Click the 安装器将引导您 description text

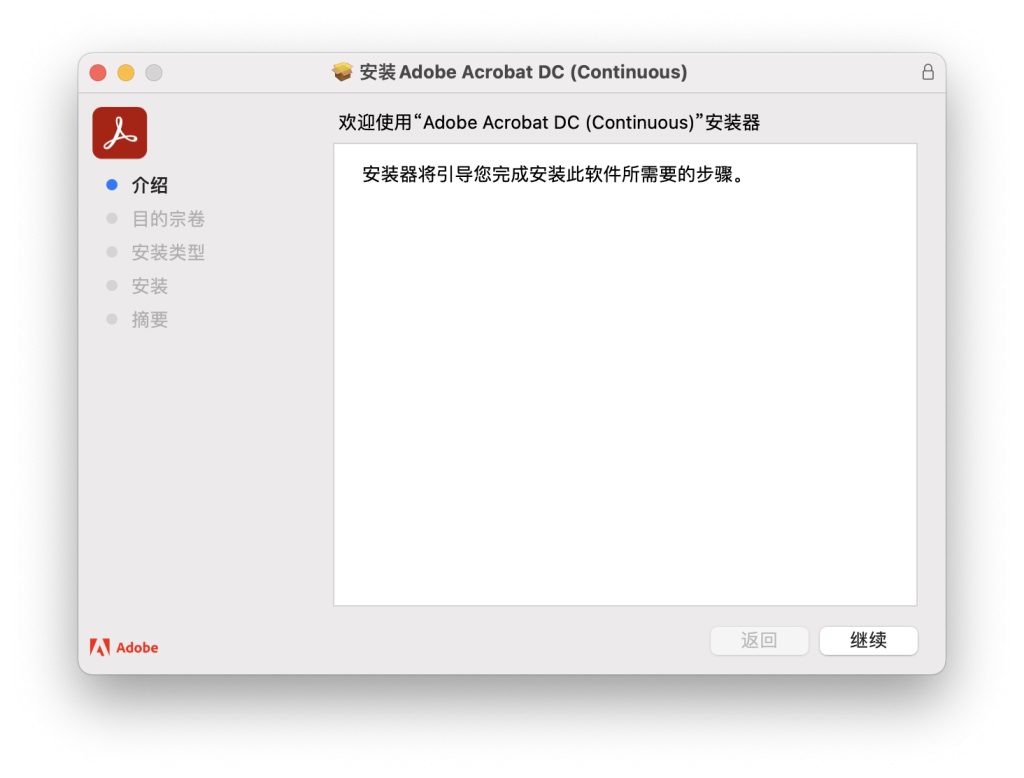click(553, 174)
